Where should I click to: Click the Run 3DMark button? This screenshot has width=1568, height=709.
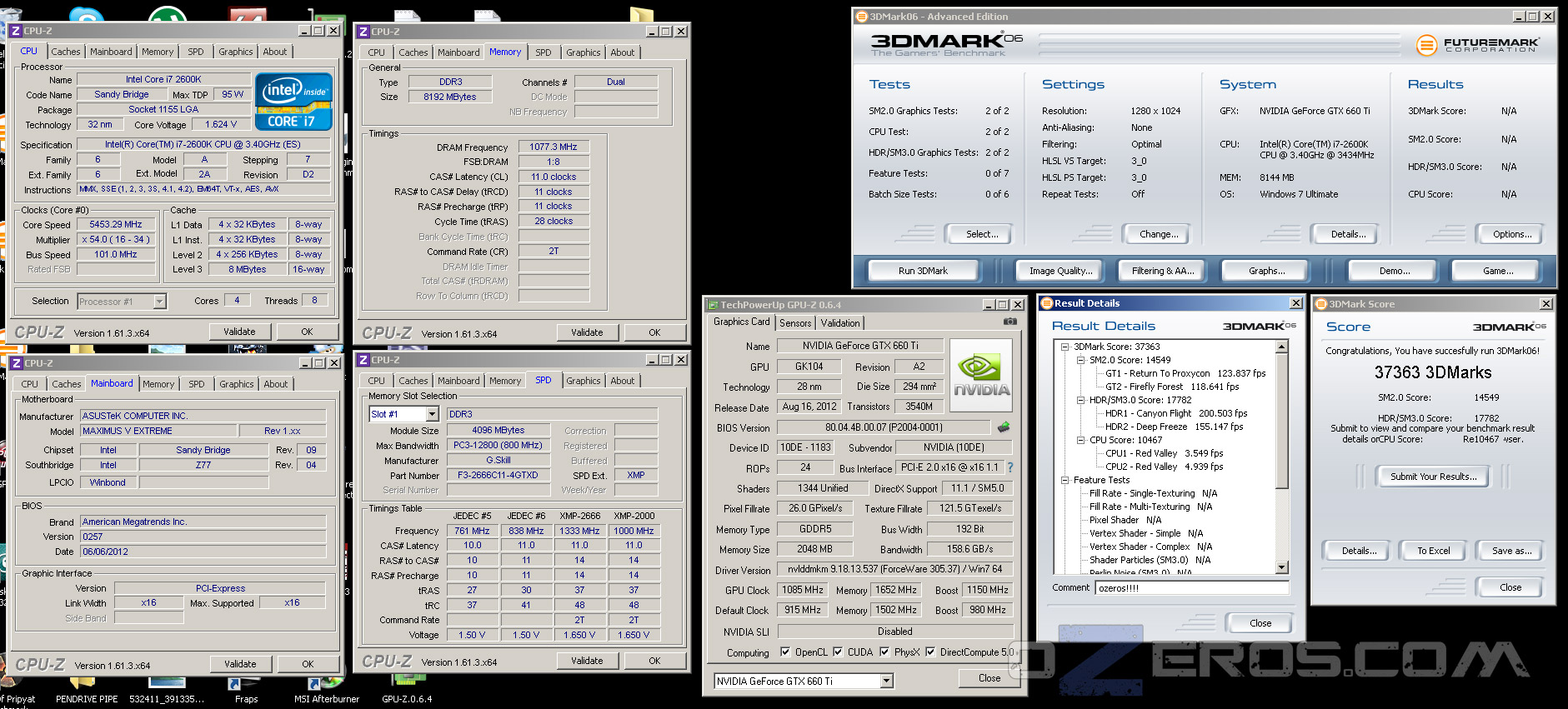click(923, 271)
